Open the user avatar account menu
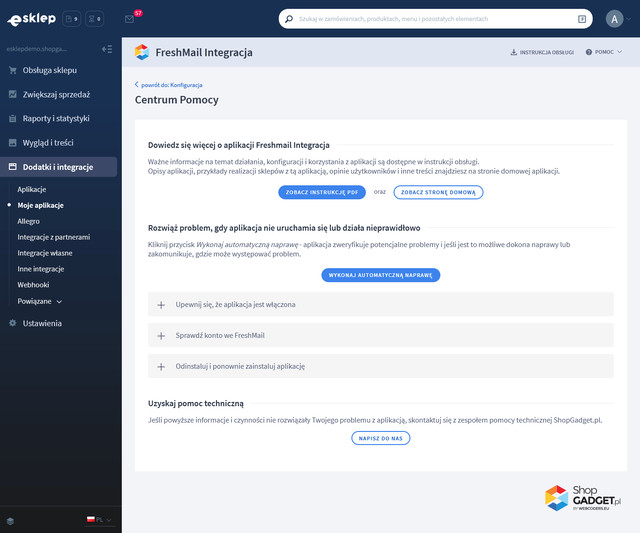This screenshot has width=640, height=533. pyautogui.click(x=614, y=19)
